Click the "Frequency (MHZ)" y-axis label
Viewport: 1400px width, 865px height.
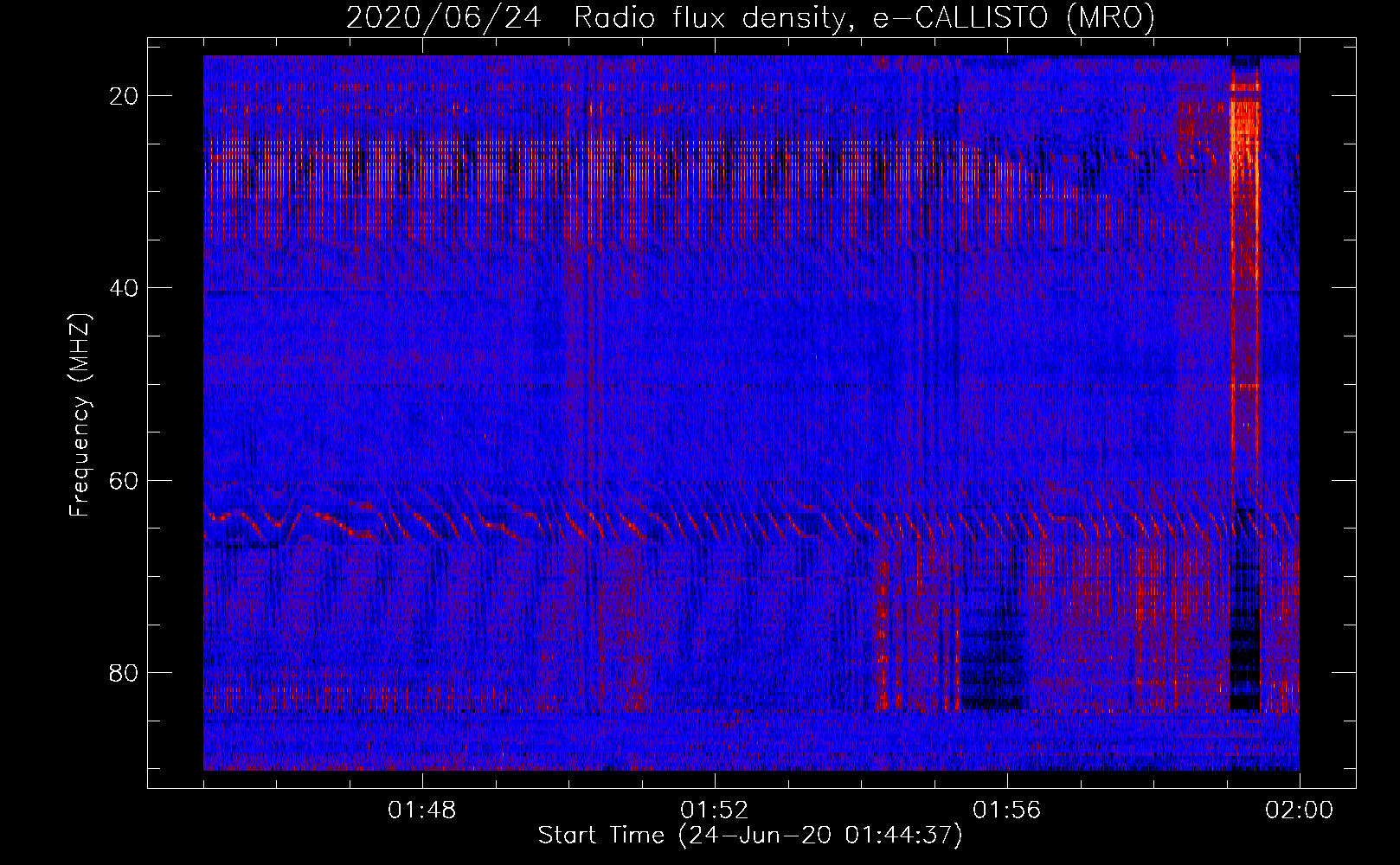tap(80, 415)
